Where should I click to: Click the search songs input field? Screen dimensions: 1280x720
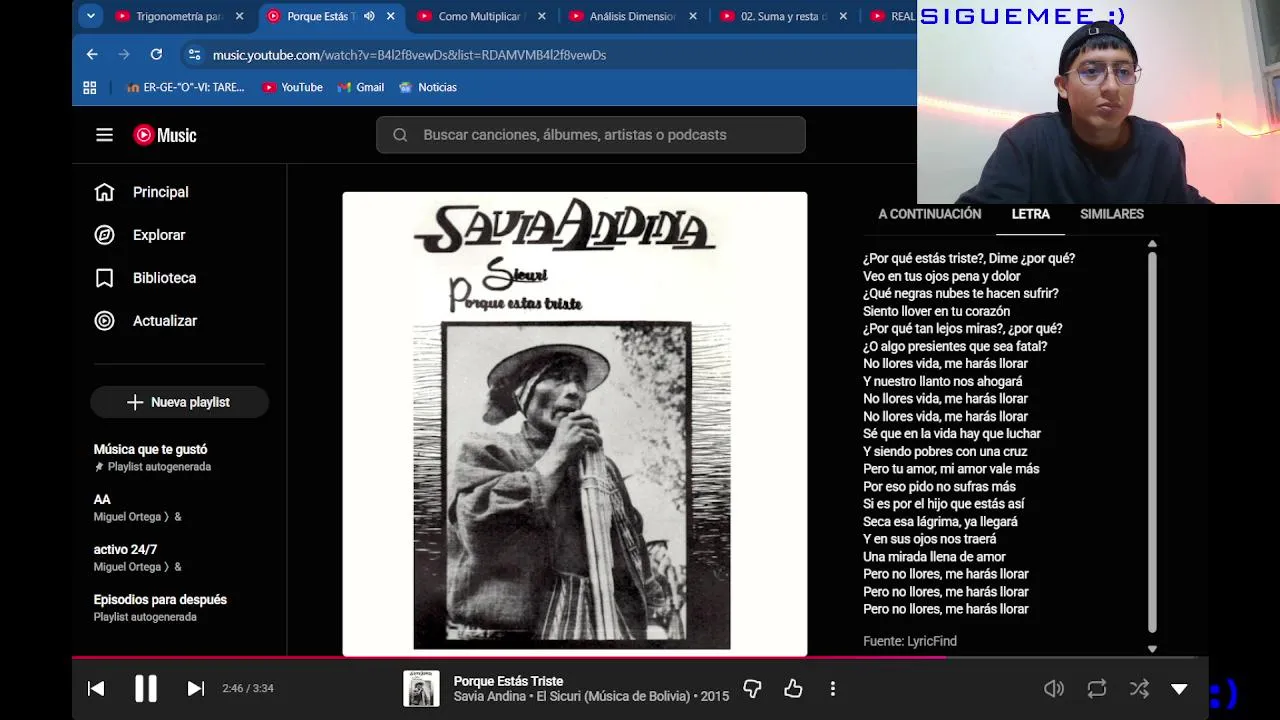coord(591,135)
